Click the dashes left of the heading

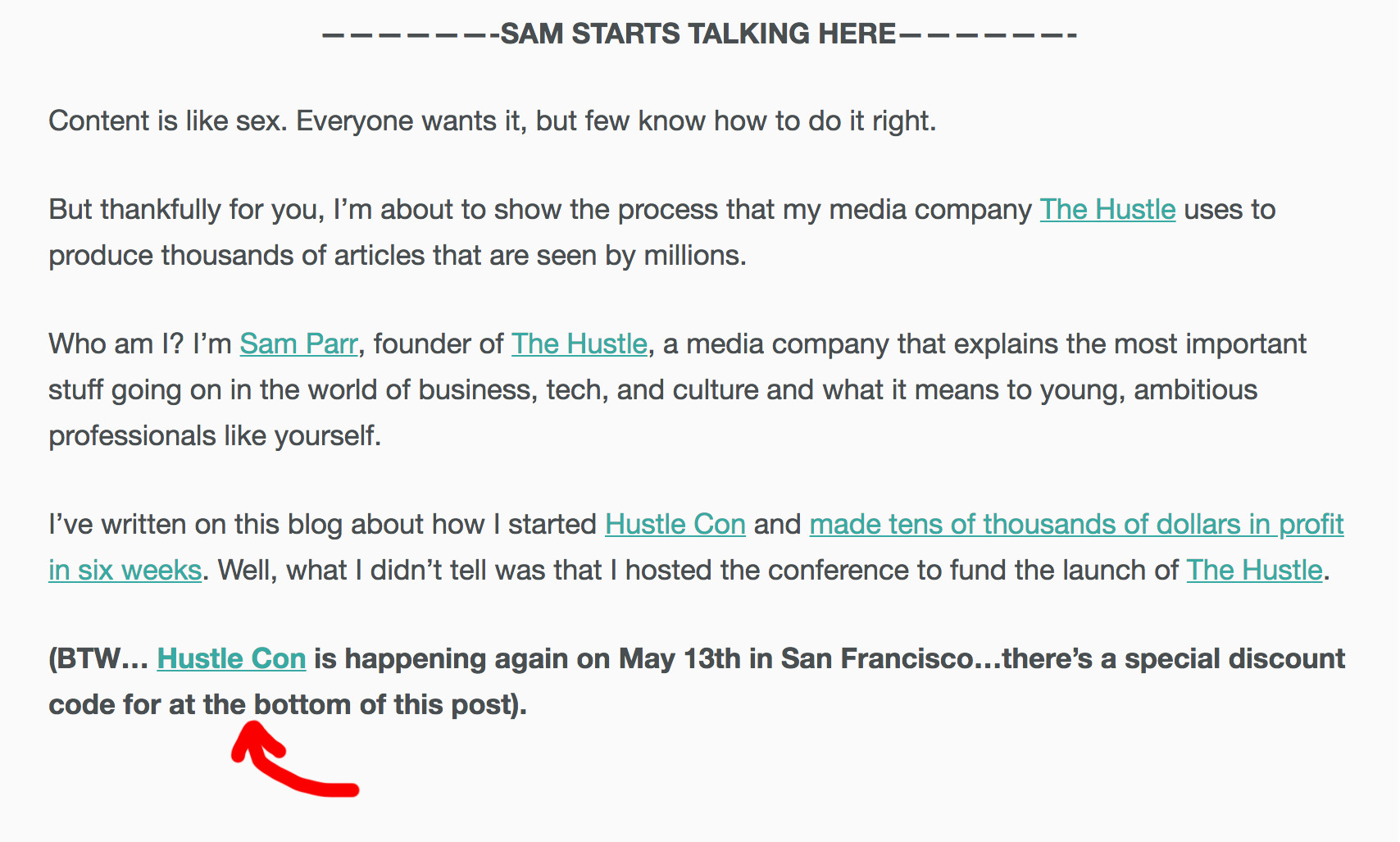(411, 35)
